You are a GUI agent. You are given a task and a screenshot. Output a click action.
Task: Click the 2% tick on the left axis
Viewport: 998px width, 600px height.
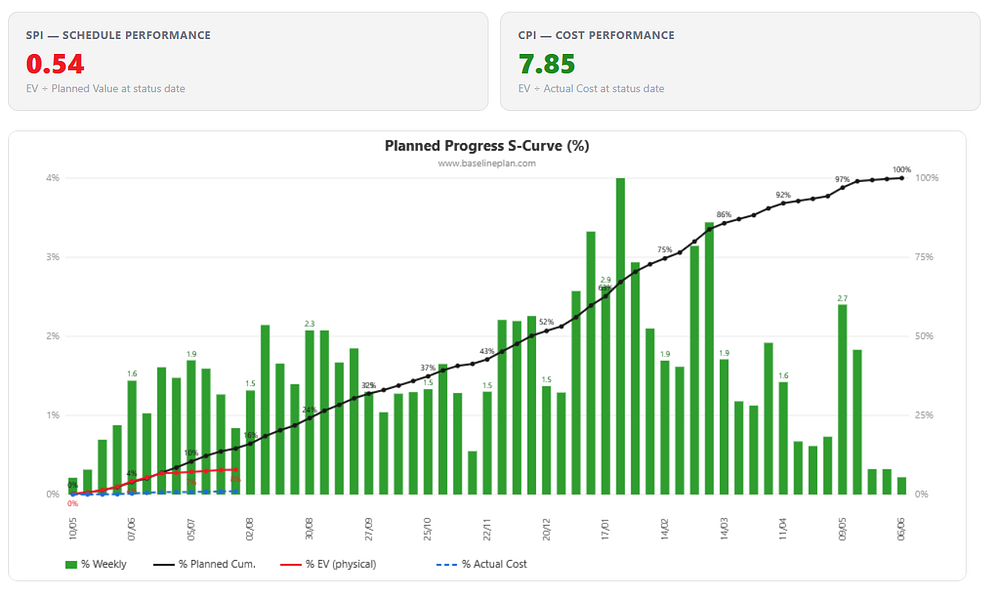[x=53, y=336]
